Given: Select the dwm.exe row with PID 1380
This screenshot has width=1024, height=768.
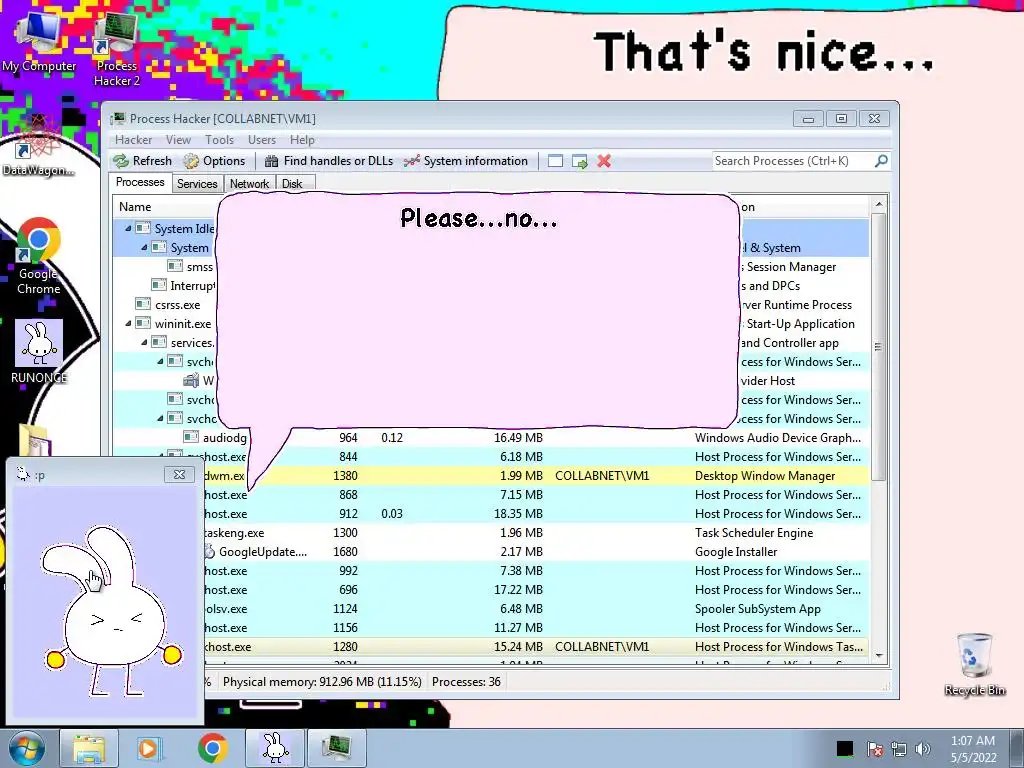Looking at the screenshot, I should click(536, 475).
